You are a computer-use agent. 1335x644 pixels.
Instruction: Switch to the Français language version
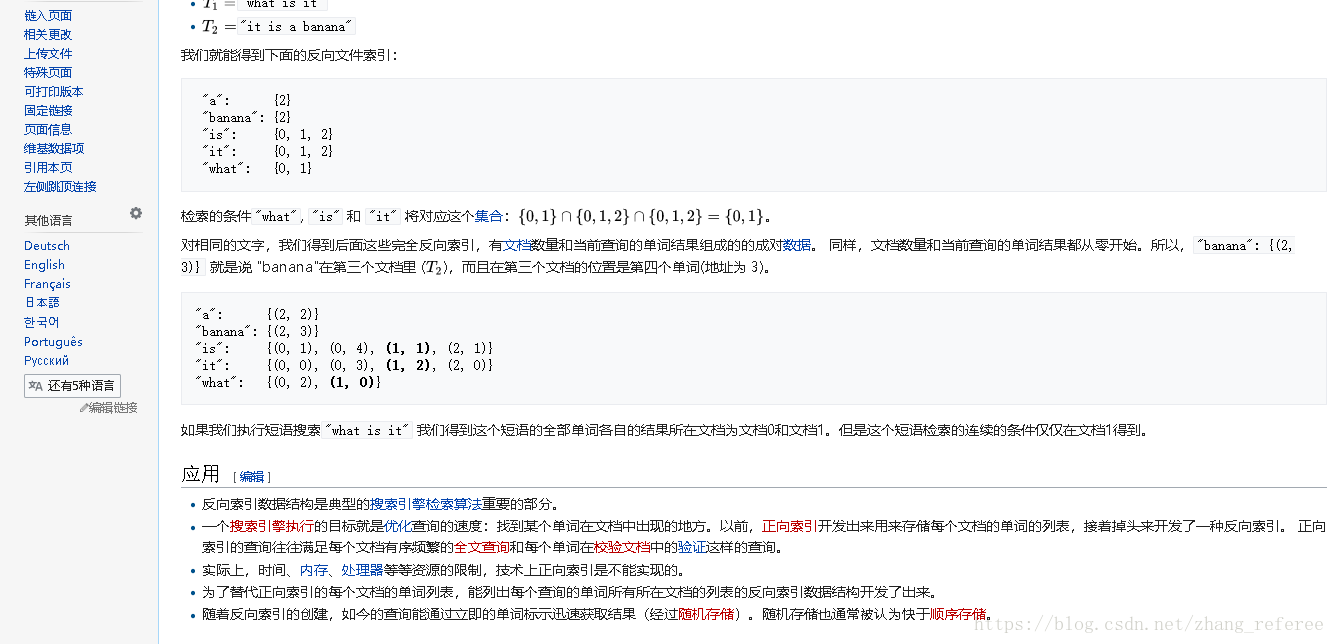click(47, 284)
